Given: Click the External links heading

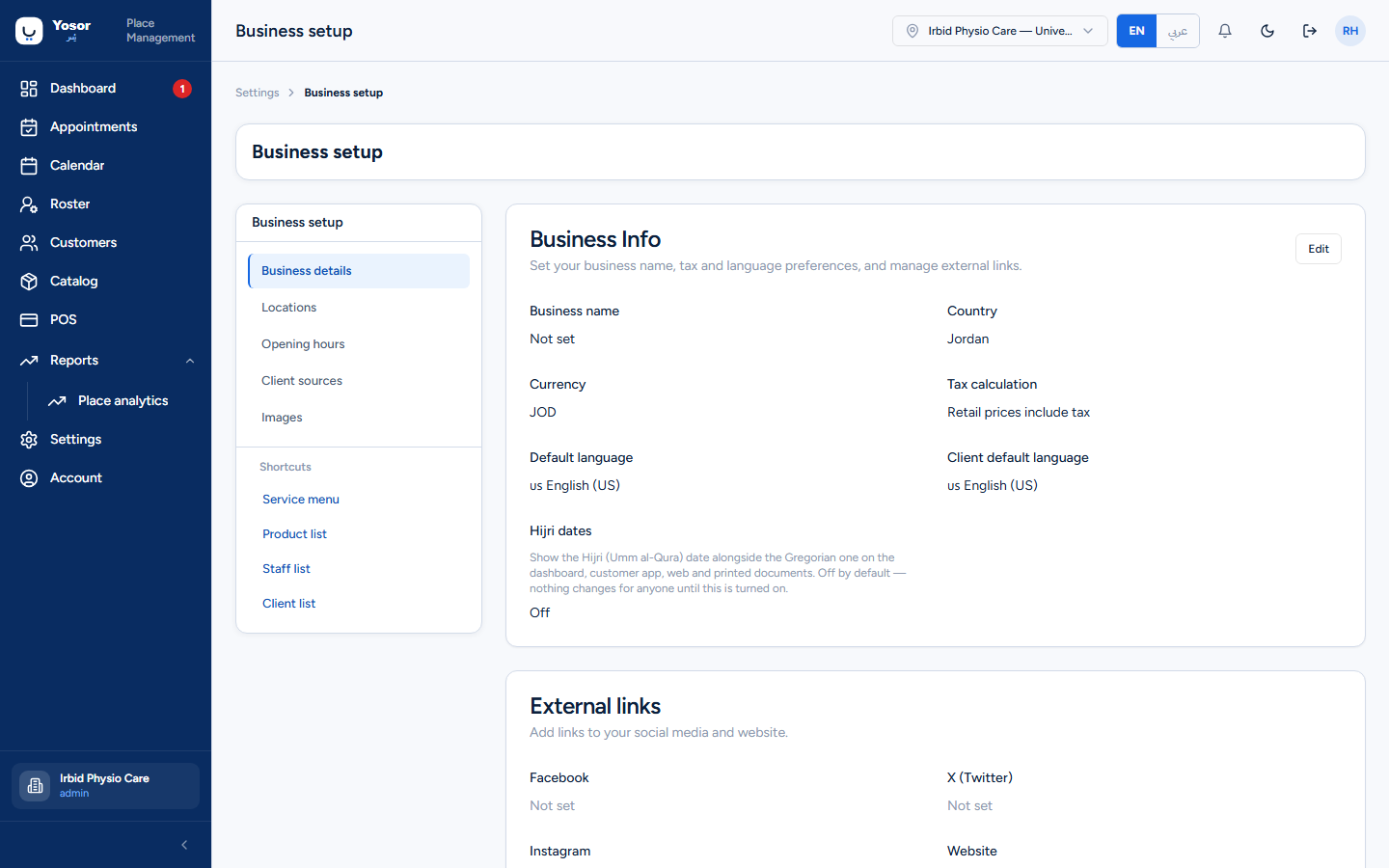Looking at the screenshot, I should [x=595, y=706].
